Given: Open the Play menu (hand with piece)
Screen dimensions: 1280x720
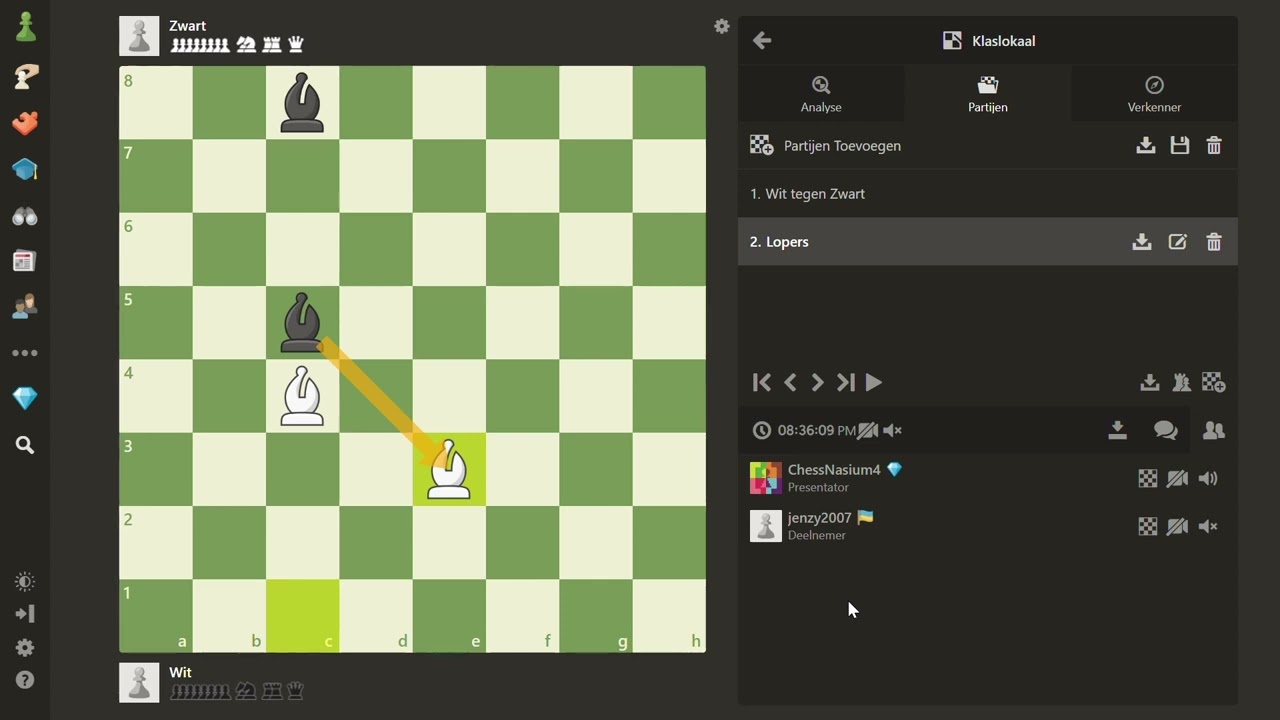Looking at the screenshot, I should [x=25, y=76].
